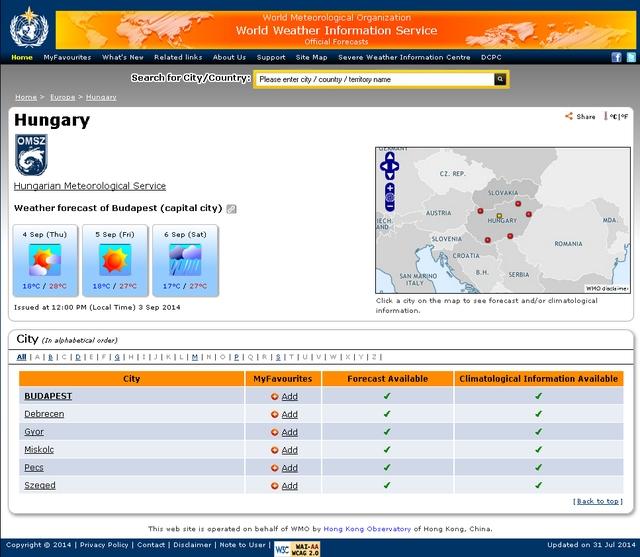Click the Szeged marker in southern Hungary

click(x=510, y=236)
